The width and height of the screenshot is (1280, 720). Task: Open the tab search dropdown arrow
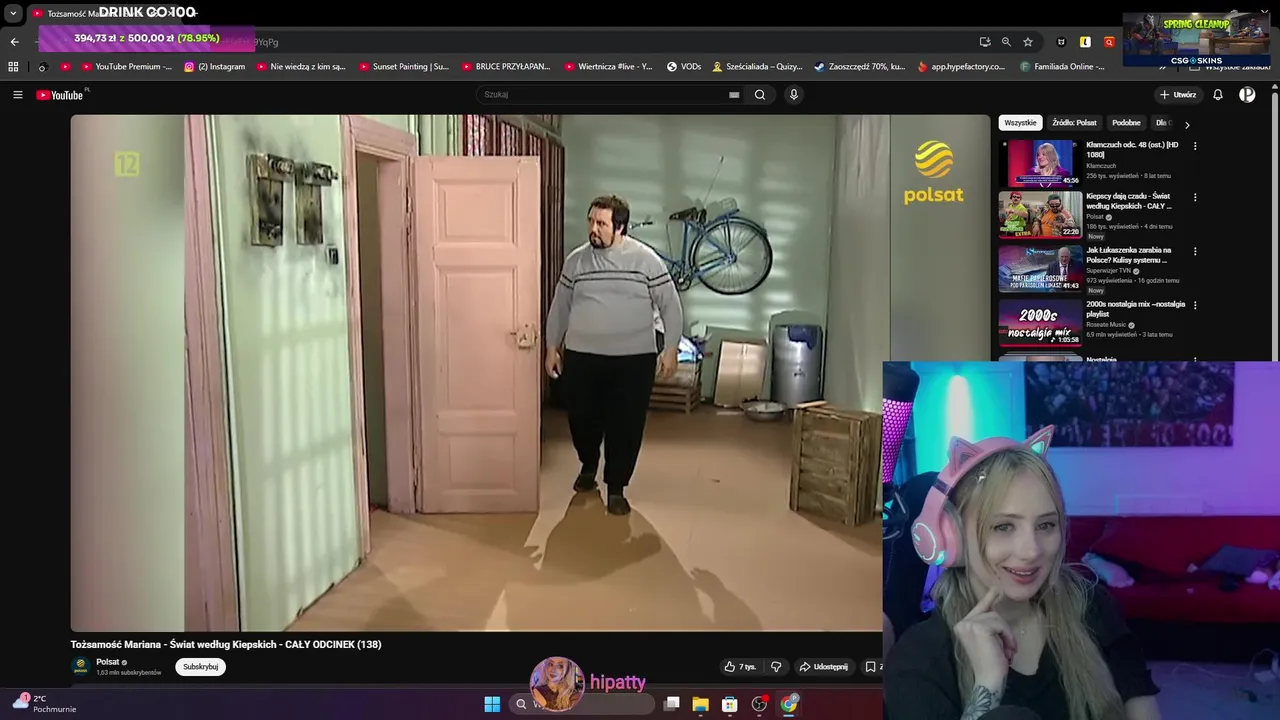[13, 14]
